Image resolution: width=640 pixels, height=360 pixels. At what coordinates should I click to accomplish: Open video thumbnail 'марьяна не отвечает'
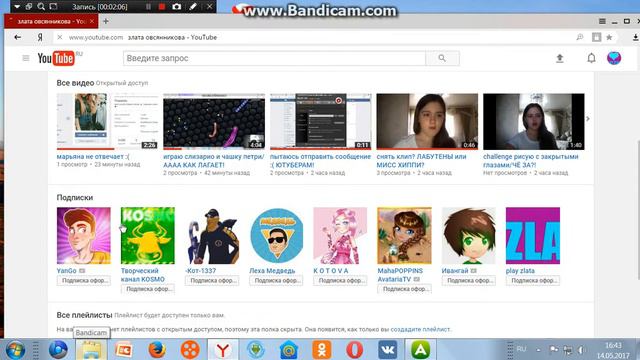107,121
